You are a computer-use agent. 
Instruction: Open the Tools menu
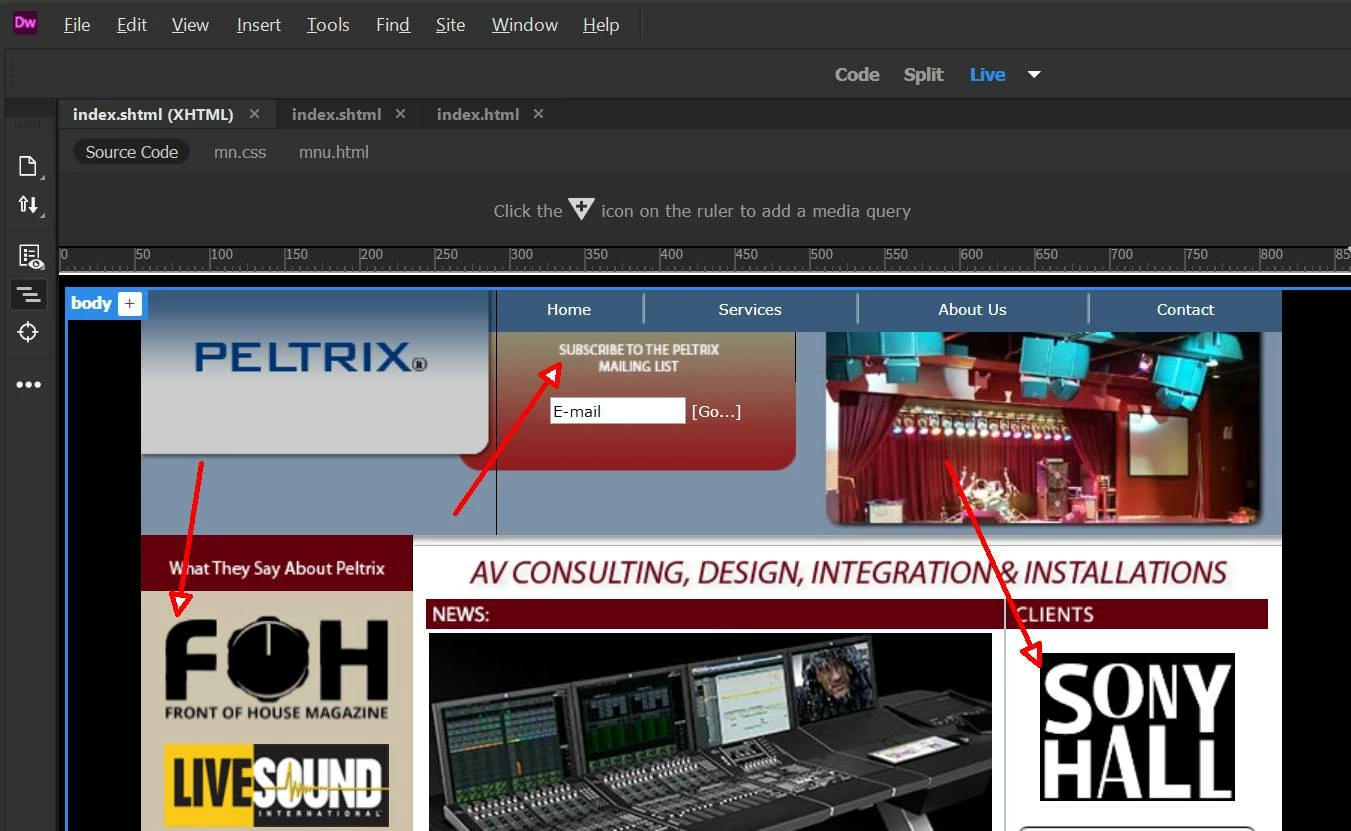tap(328, 25)
